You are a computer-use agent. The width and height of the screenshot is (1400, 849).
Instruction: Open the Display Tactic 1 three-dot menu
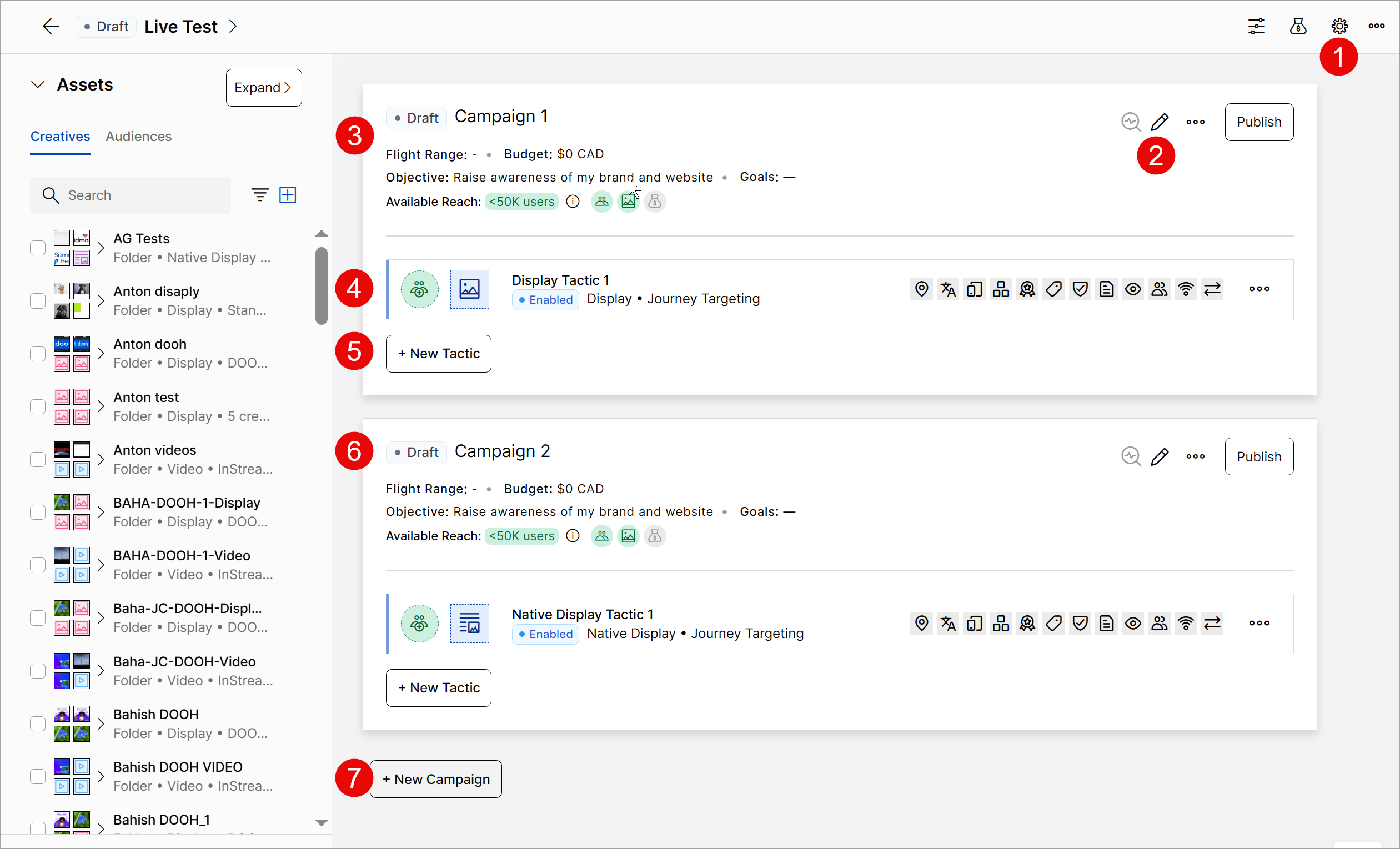click(1258, 289)
